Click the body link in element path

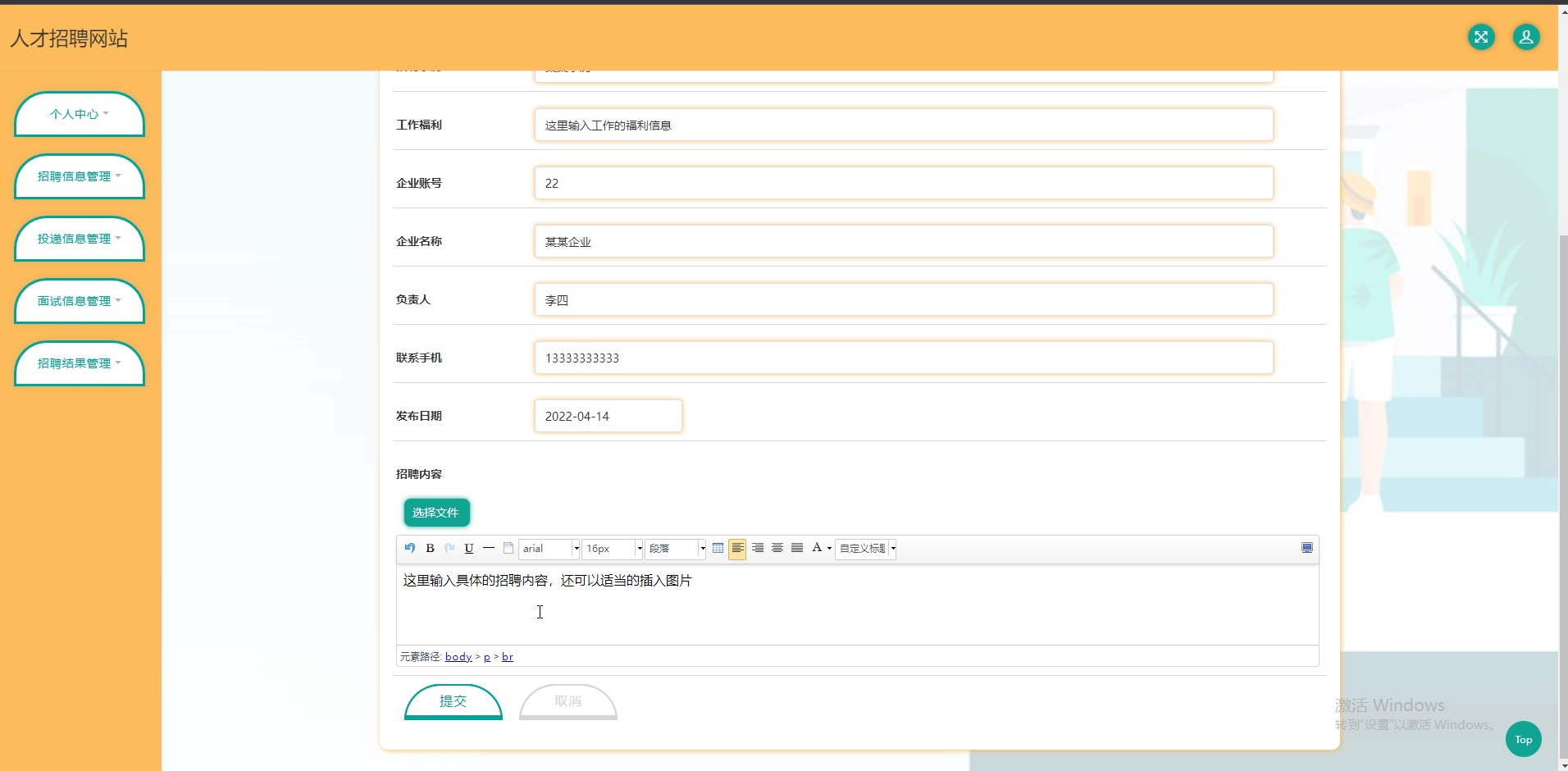458,657
